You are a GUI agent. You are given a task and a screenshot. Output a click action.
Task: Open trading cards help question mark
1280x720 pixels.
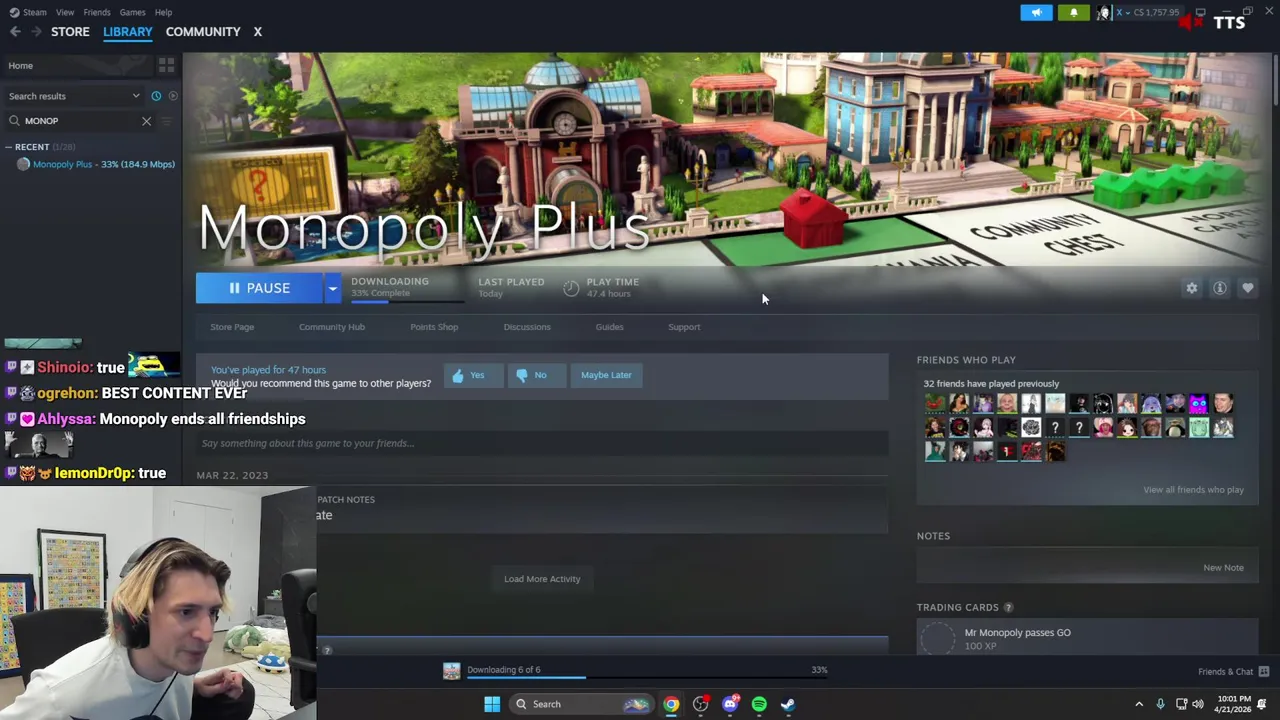pos(1008,607)
